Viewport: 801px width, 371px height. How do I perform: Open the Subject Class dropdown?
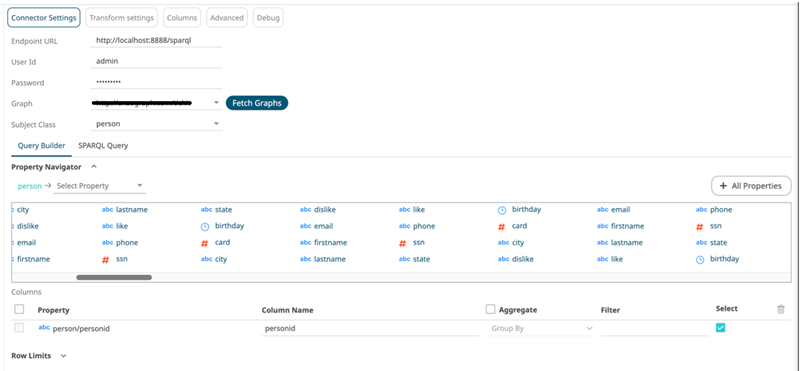[x=156, y=124]
